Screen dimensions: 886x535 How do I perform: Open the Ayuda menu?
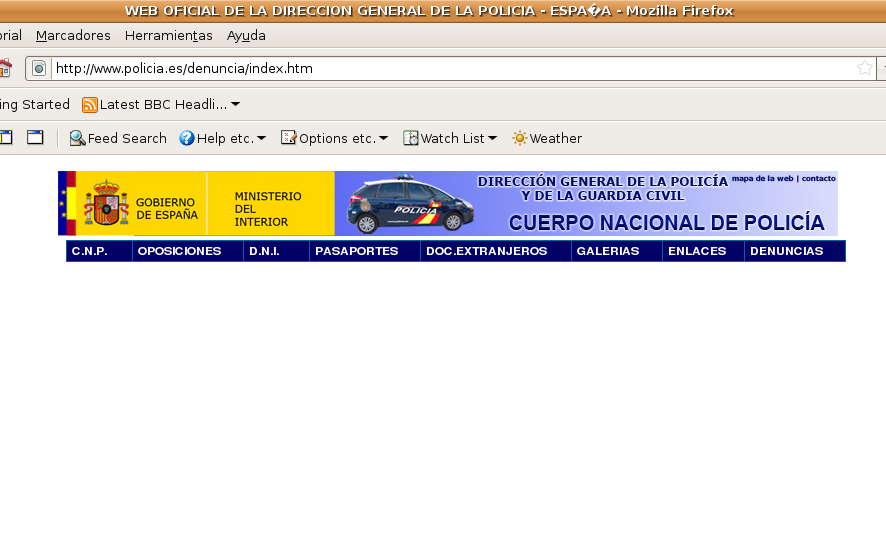click(x=246, y=36)
